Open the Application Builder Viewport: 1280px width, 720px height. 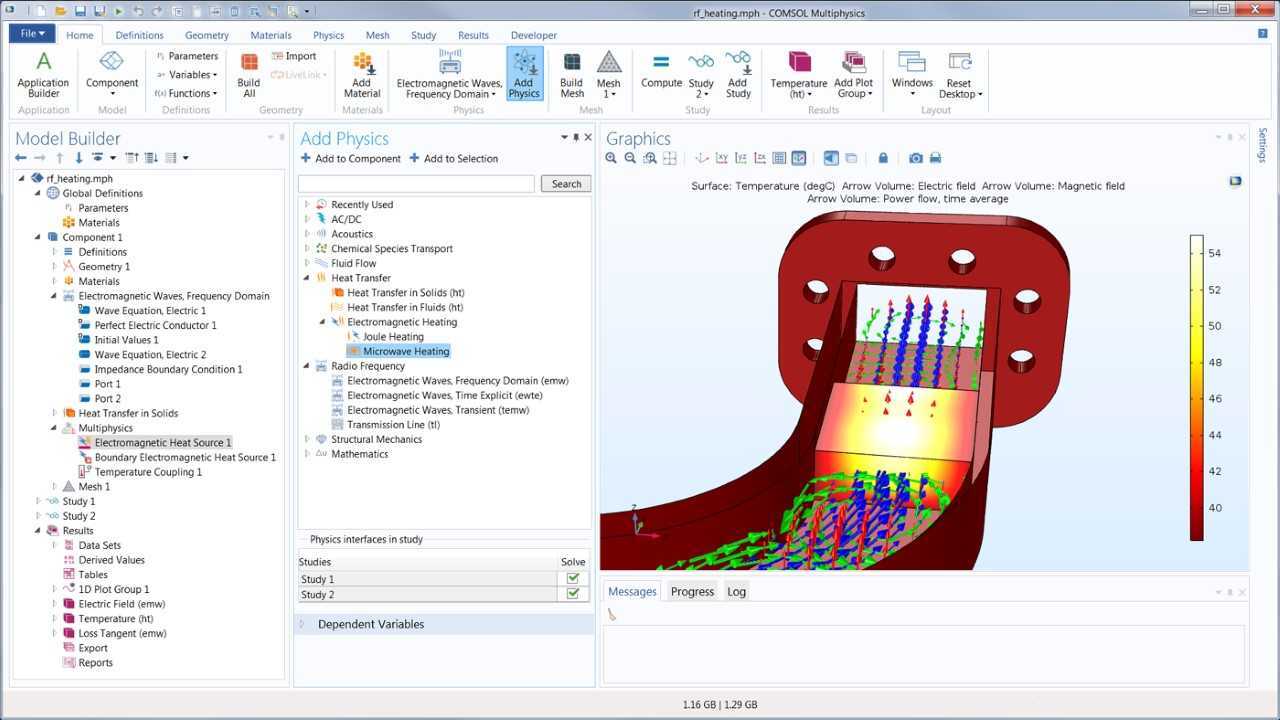42,75
